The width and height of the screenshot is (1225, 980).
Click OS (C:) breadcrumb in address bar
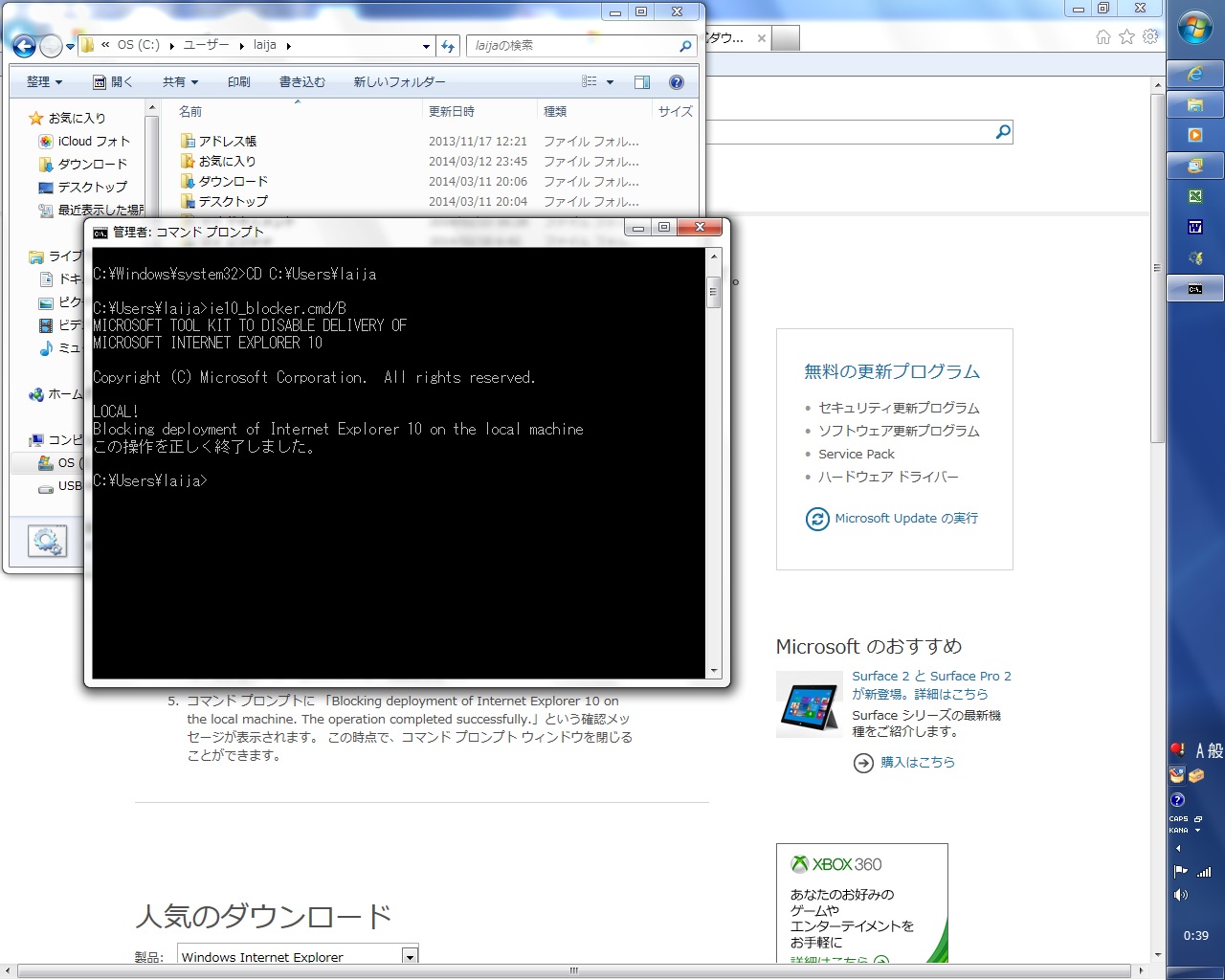tap(139, 45)
